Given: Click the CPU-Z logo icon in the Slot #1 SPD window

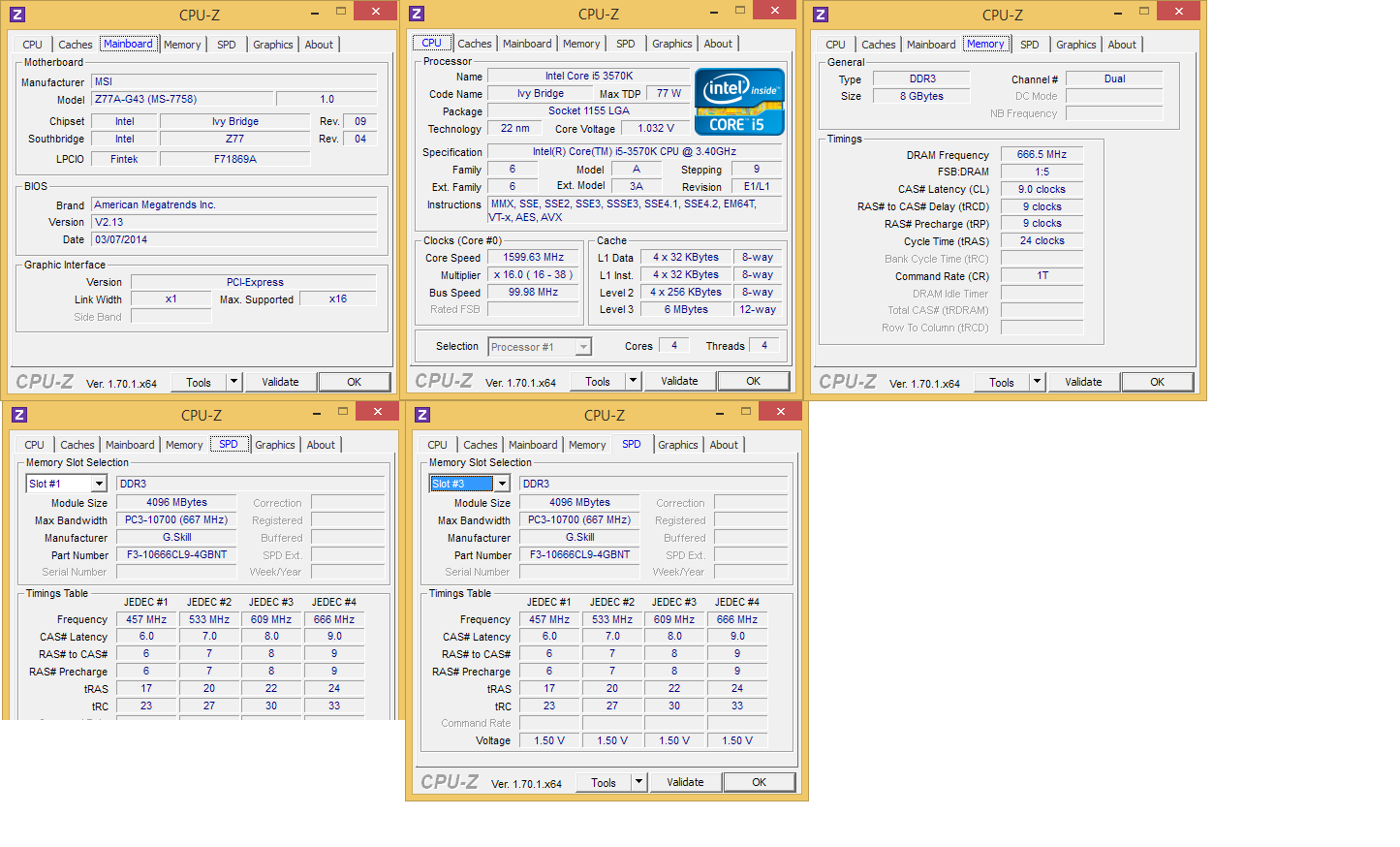Looking at the screenshot, I should coord(19,415).
